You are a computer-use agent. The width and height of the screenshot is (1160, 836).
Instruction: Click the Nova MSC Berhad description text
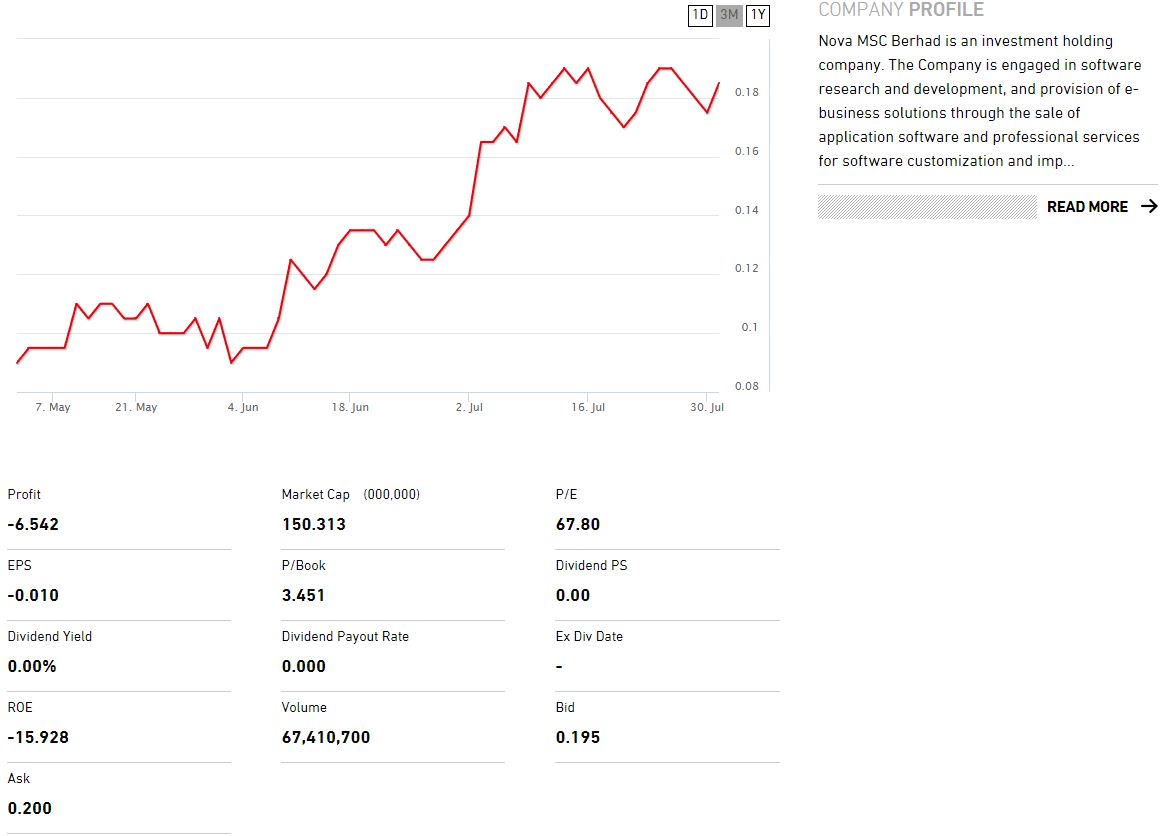click(x=979, y=101)
